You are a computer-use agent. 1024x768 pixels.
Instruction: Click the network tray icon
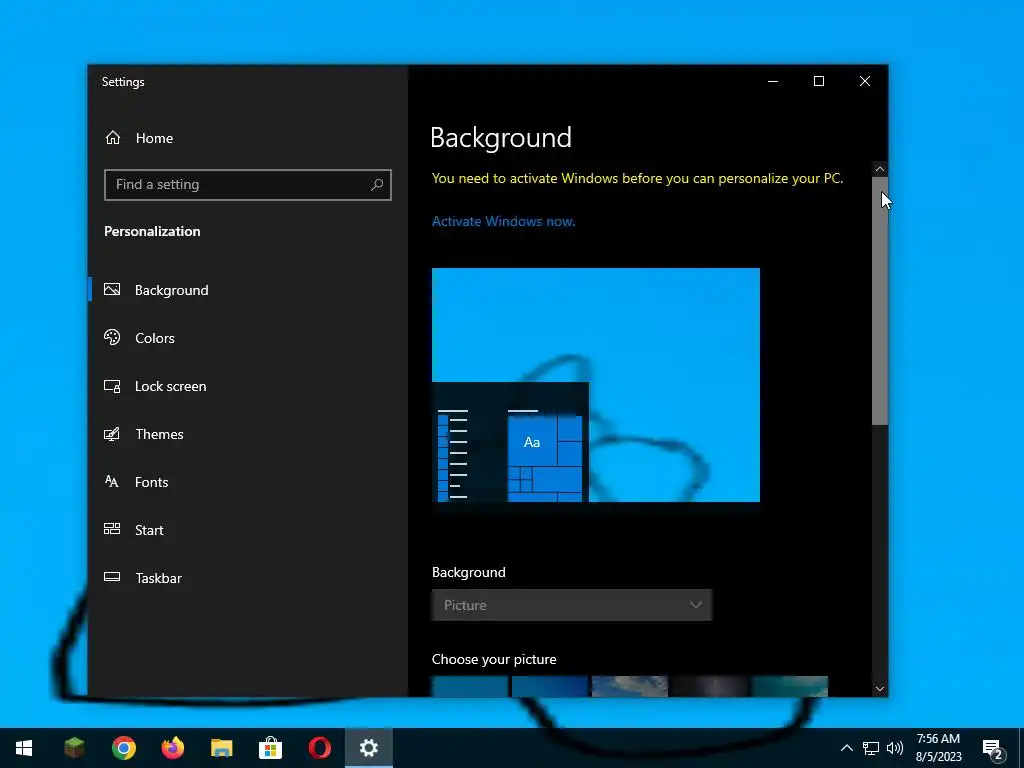tap(871, 748)
